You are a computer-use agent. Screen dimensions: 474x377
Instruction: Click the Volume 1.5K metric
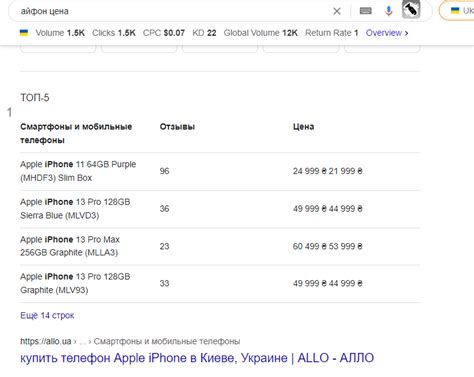click(x=60, y=33)
